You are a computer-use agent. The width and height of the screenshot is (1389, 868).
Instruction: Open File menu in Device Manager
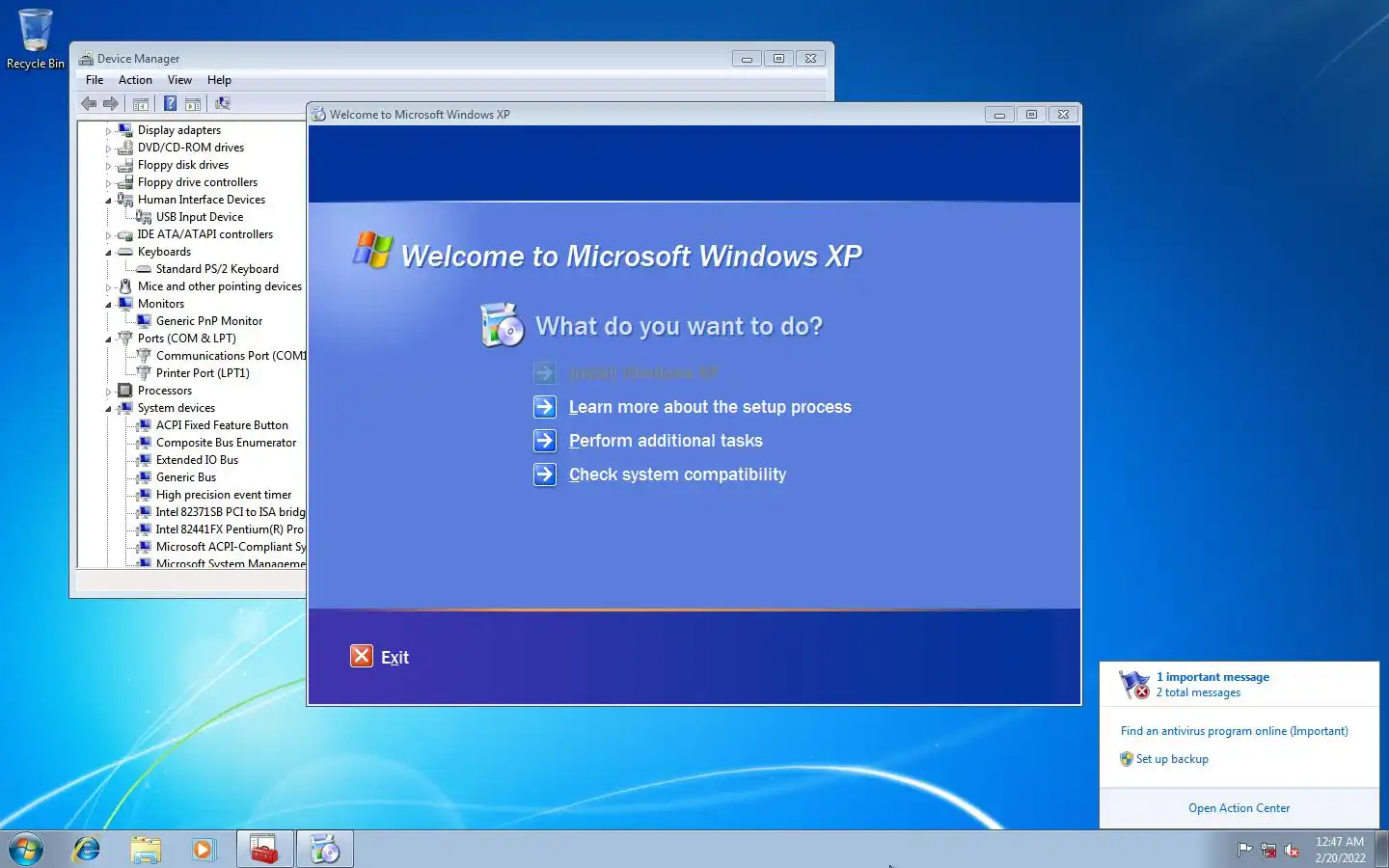coord(95,80)
